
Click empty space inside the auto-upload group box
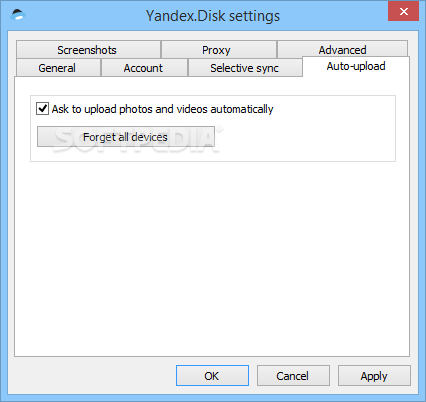[x=305, y=140]
